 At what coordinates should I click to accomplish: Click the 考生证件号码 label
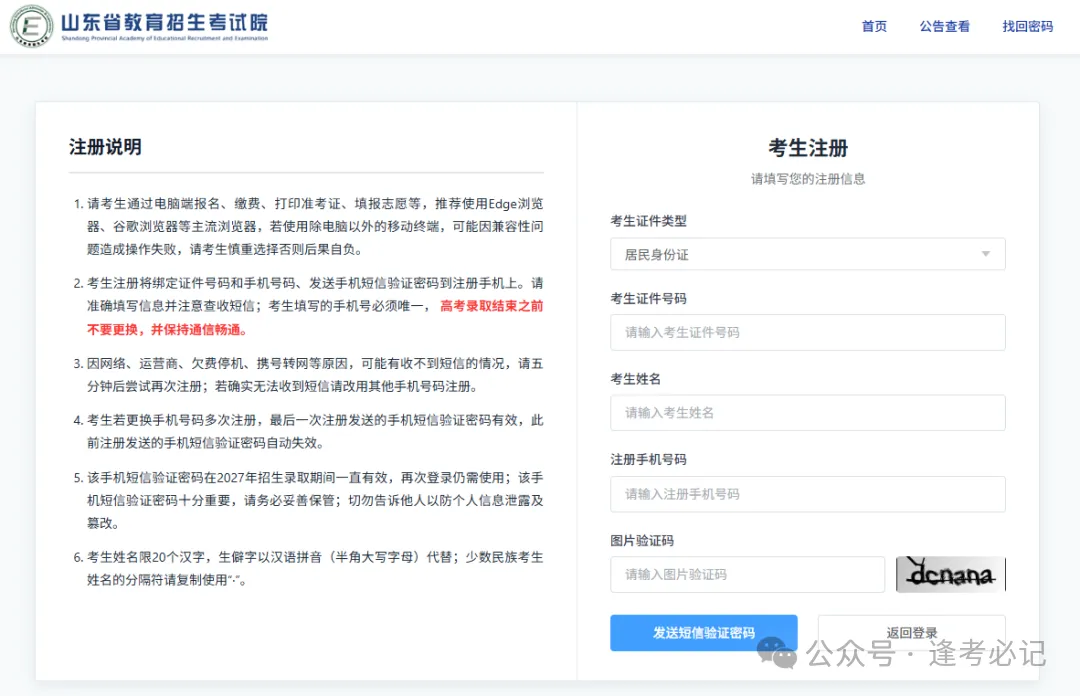click(648, 298)
